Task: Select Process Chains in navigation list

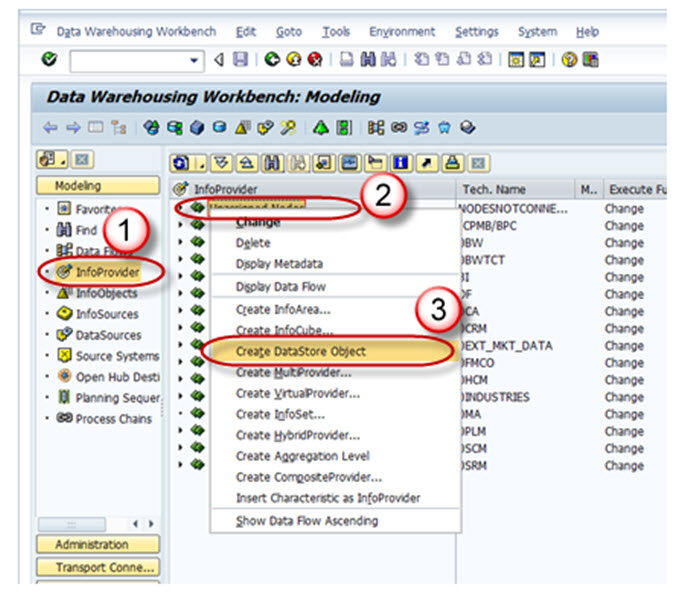Action: pyautogui.click(x=113, y=419)
